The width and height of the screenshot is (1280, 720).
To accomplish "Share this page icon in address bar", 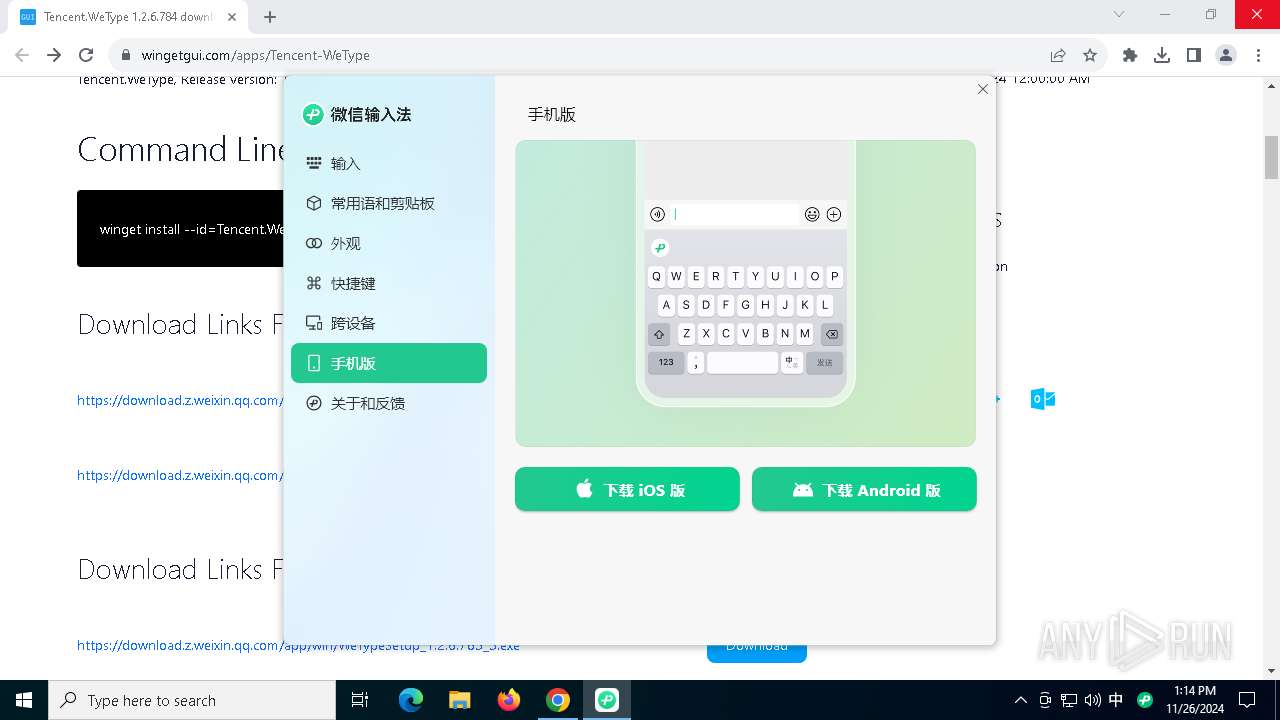I will coord(1058,55).
